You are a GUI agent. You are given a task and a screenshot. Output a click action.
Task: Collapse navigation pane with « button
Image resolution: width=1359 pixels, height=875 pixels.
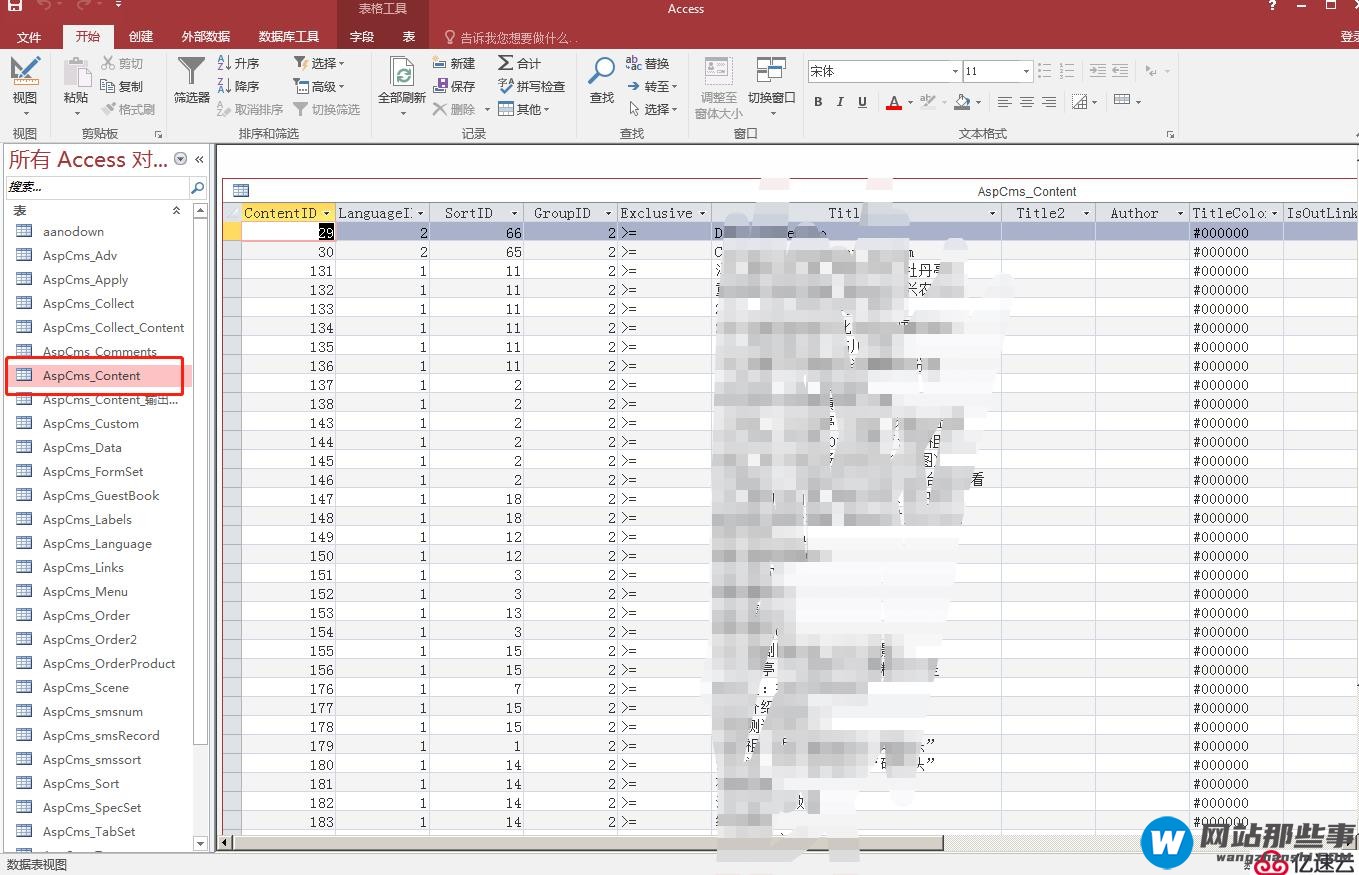pos(199,159)
